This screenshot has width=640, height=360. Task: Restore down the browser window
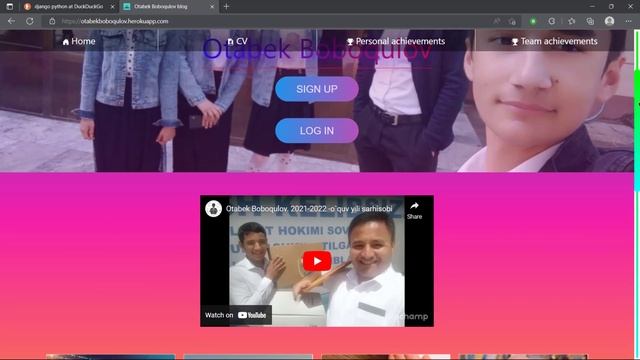[x=611, y=7]
